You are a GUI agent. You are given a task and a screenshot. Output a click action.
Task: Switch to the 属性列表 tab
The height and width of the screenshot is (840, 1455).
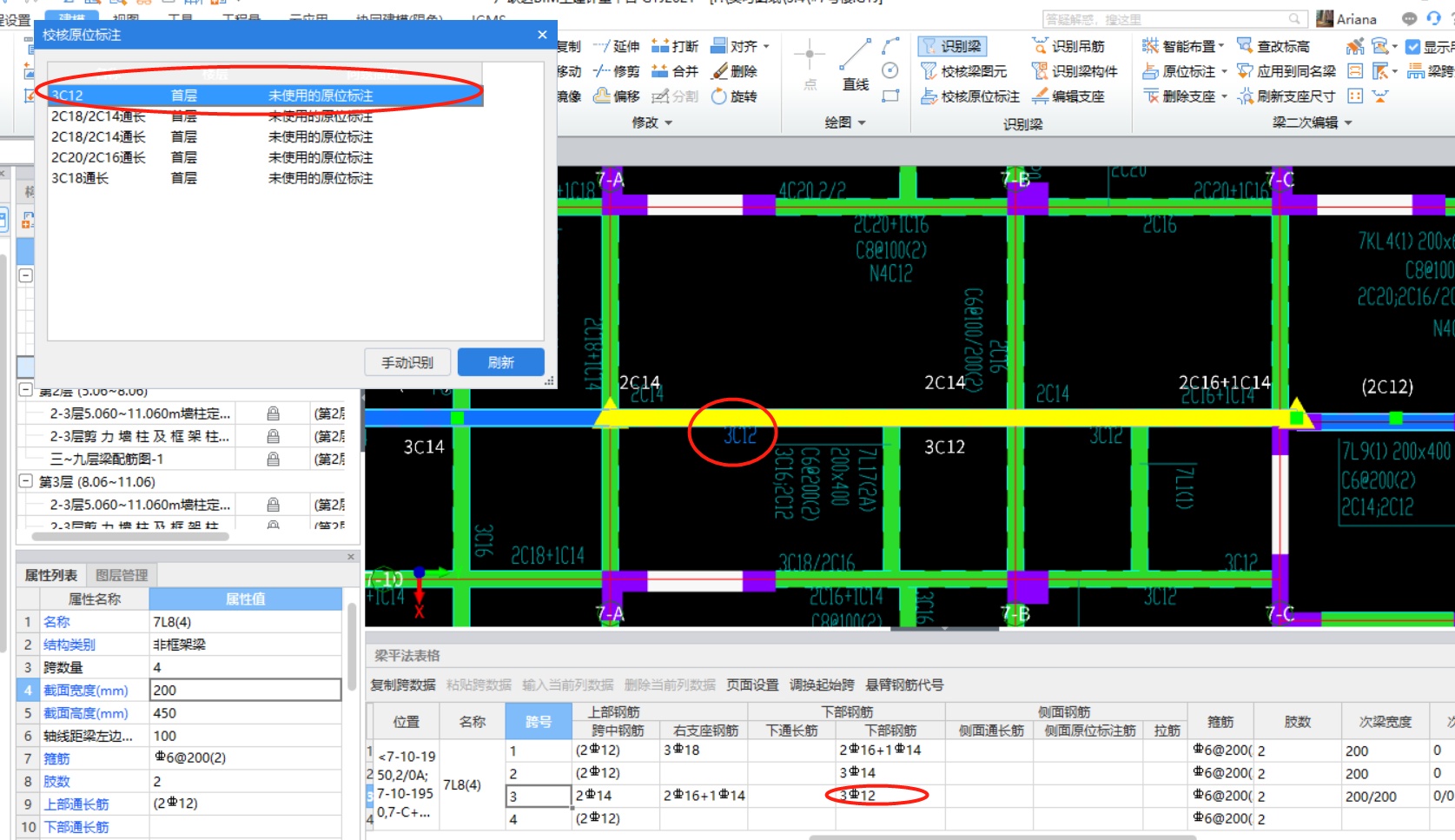coord(51,575)
